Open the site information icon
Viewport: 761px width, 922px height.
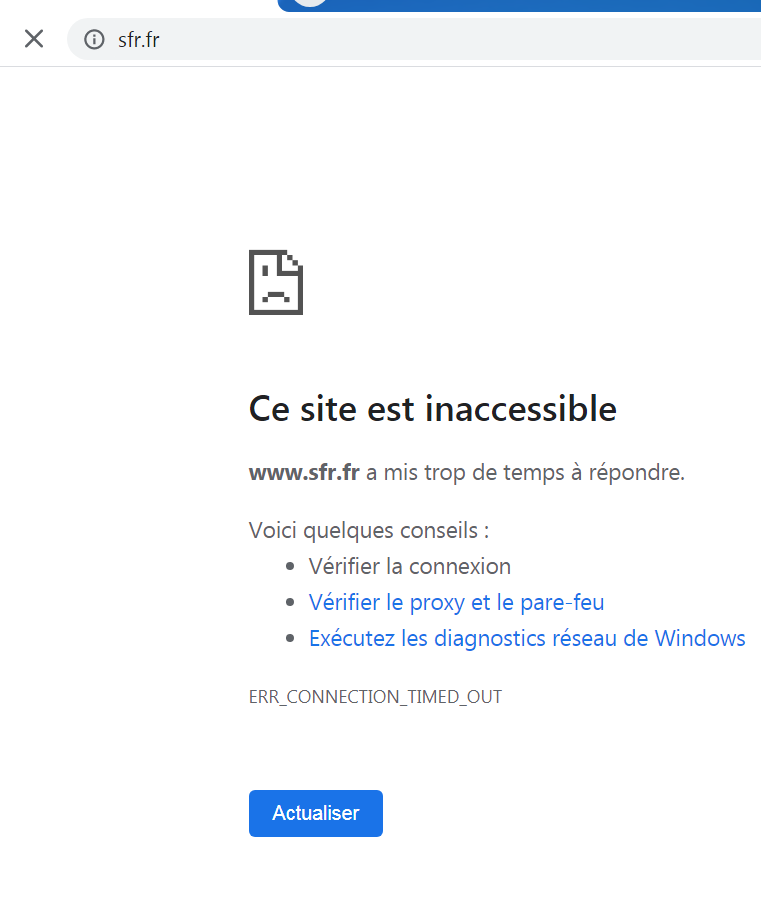tap(94, 40)
